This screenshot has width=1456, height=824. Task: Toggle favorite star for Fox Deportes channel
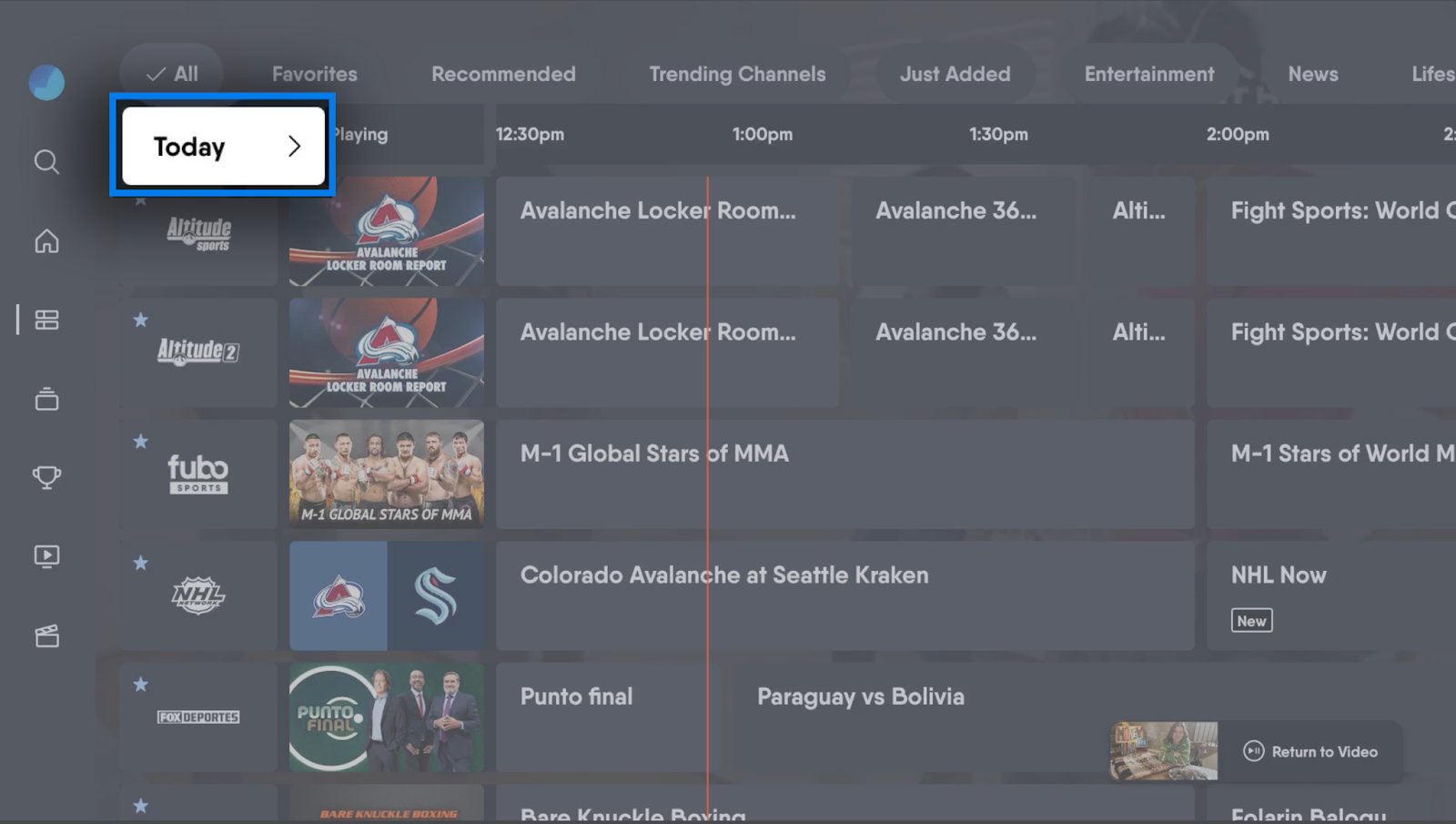pos(140,684)
